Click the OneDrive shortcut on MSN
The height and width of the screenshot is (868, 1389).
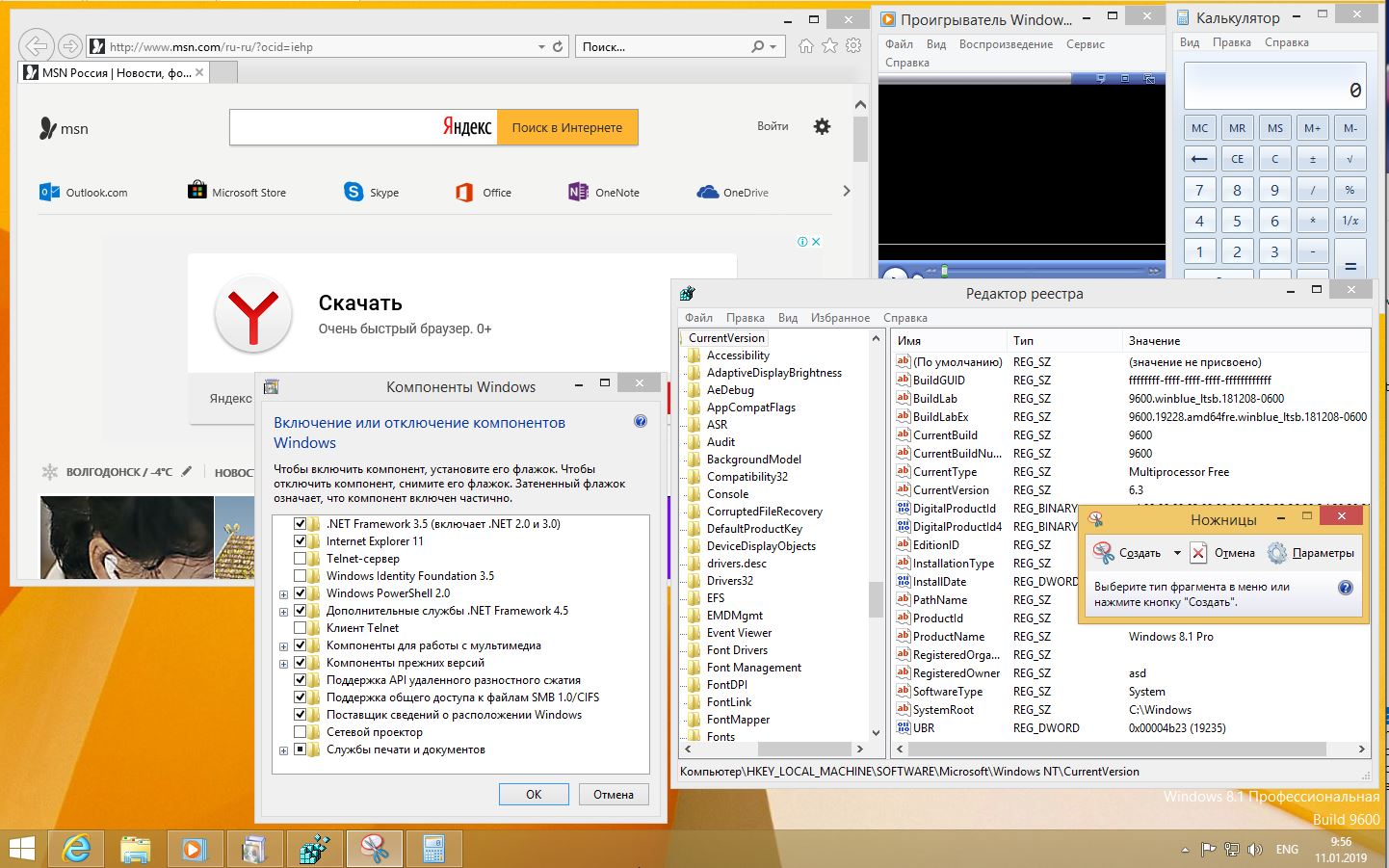(x=732, y=192)
